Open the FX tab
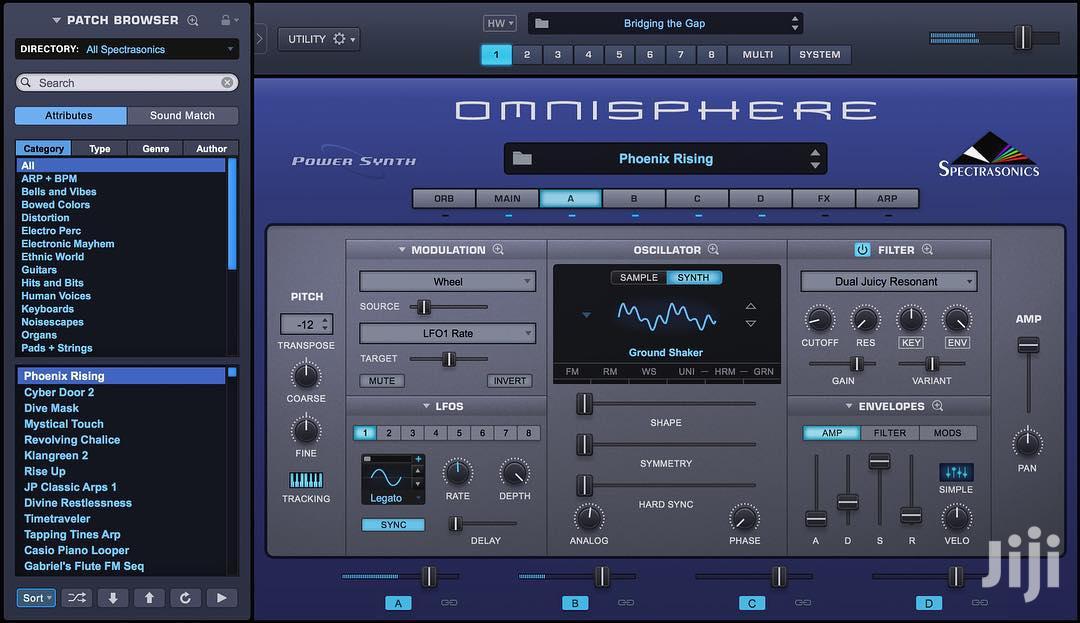This screenshot has width=1080, height=623. pyautogui.click(x=824, y=198)
